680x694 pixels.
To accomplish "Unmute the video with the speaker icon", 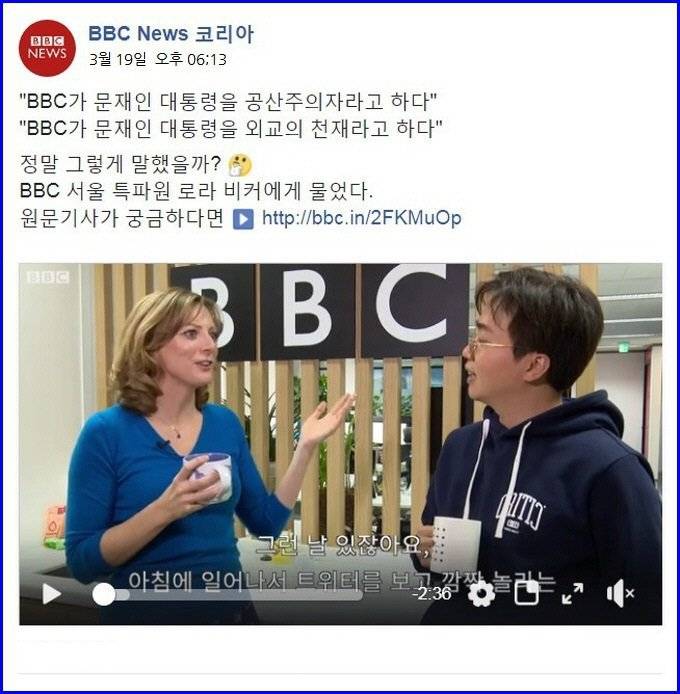I will [x=621, y=593].
